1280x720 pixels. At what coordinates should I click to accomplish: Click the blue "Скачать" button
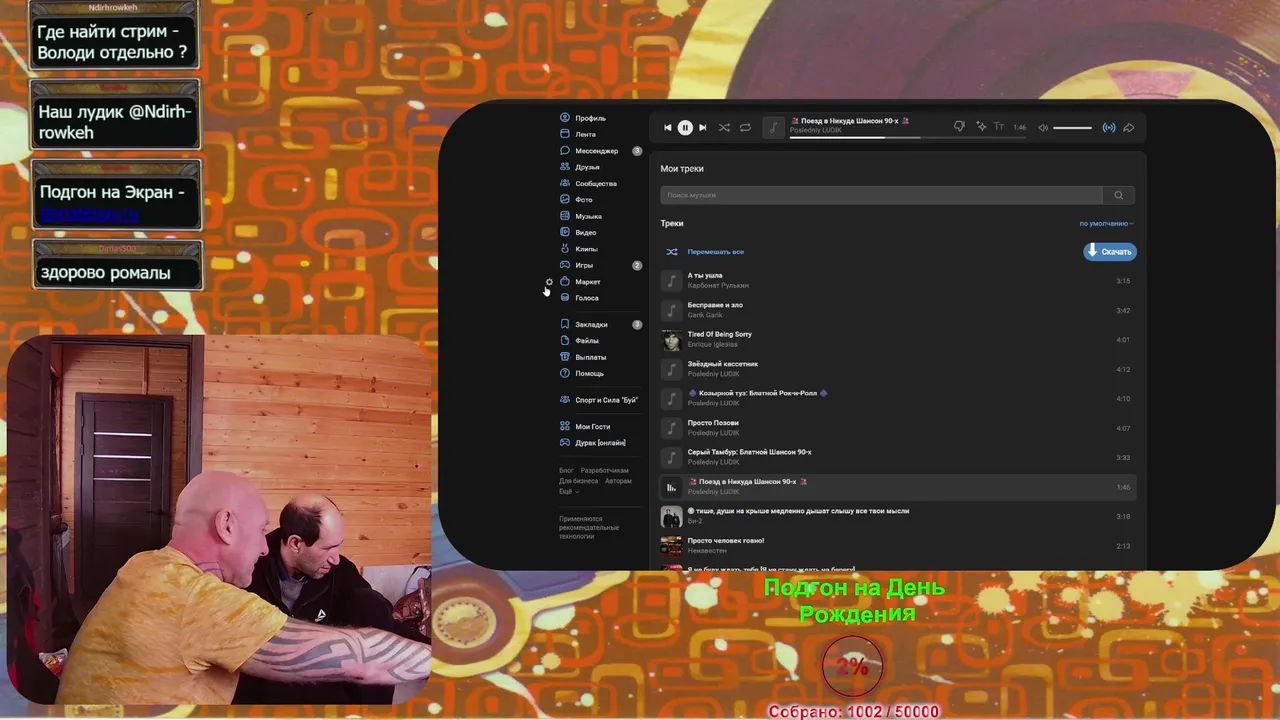tap(1110, 252)
